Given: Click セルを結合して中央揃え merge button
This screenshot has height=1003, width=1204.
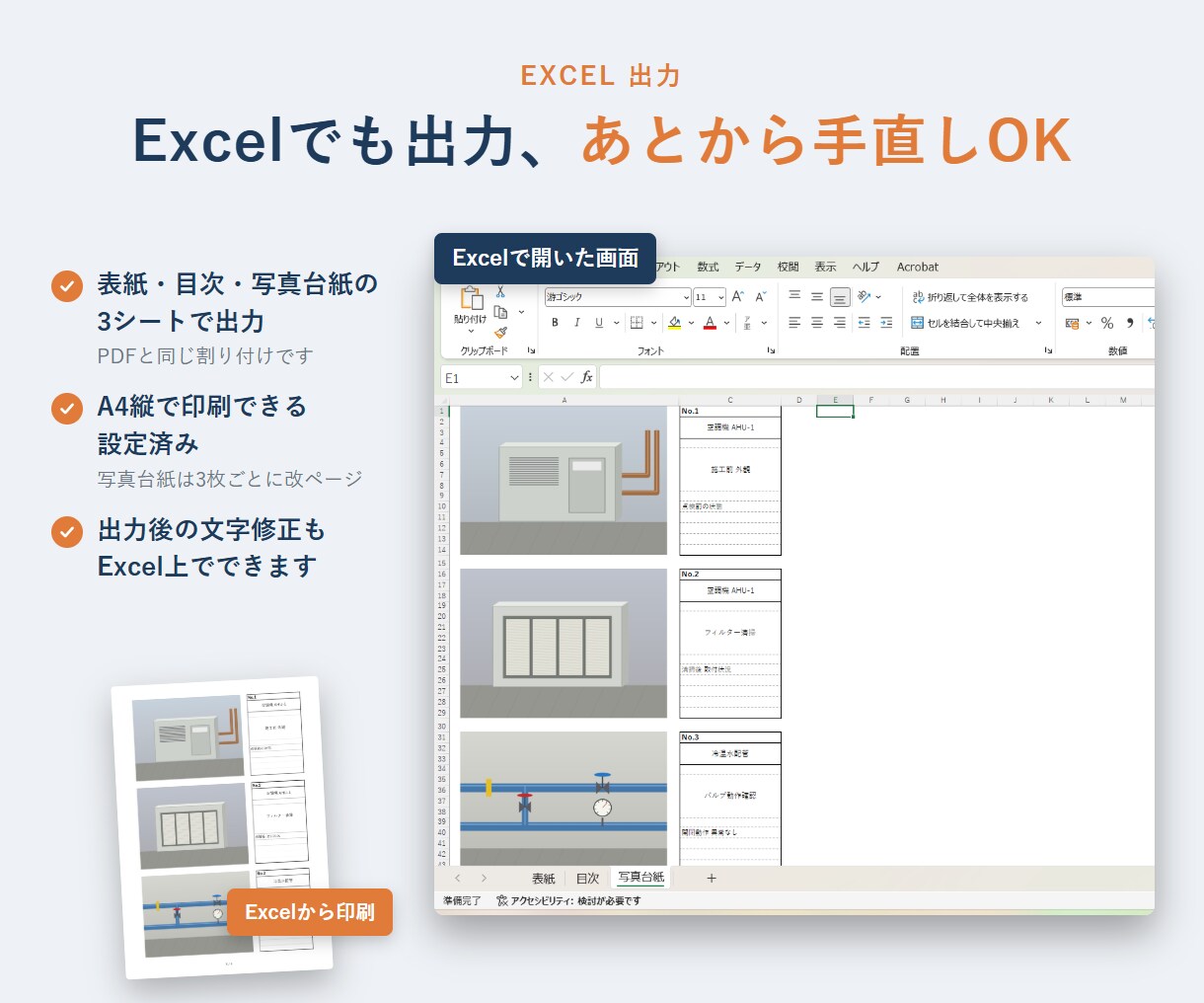Looking at the screenshot, I should point(965,323).
